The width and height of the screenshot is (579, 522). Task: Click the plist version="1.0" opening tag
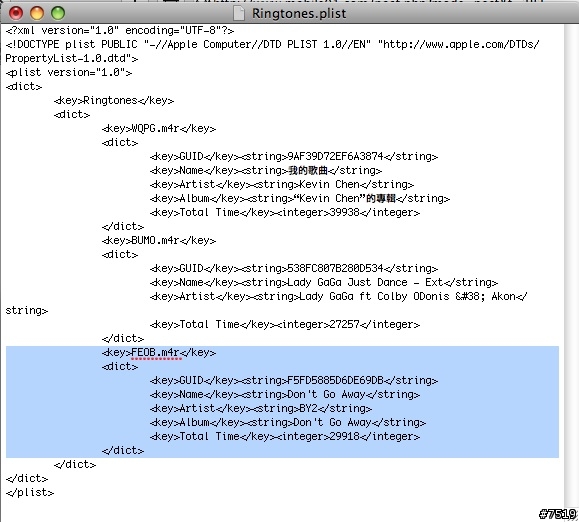(x=69, y=72)
